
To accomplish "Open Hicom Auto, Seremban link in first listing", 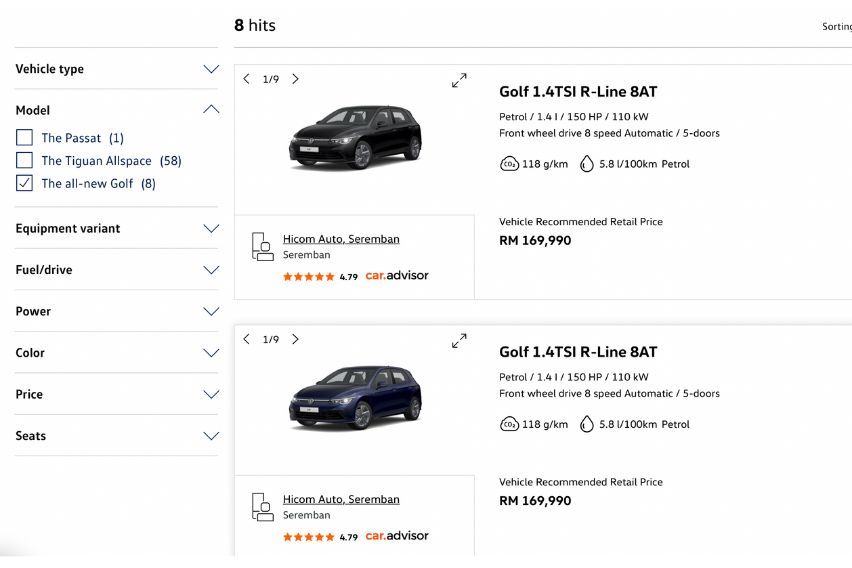I will [x=341, y=239].
